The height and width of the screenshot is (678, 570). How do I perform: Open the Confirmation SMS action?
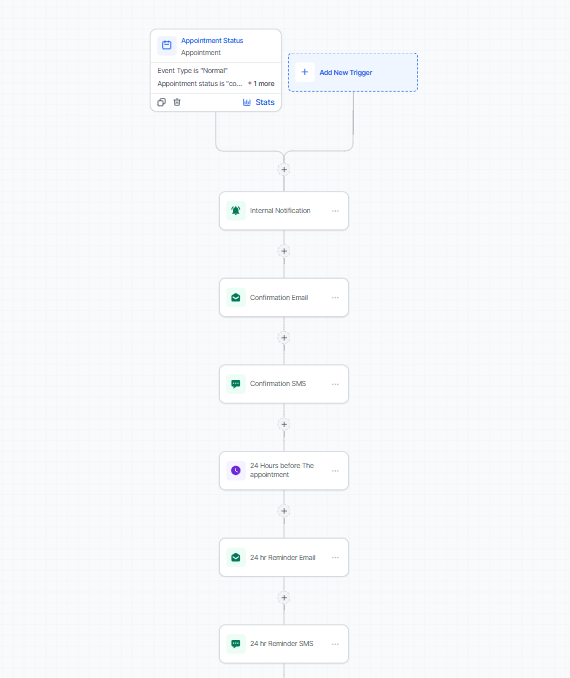[x=284, y=384]
